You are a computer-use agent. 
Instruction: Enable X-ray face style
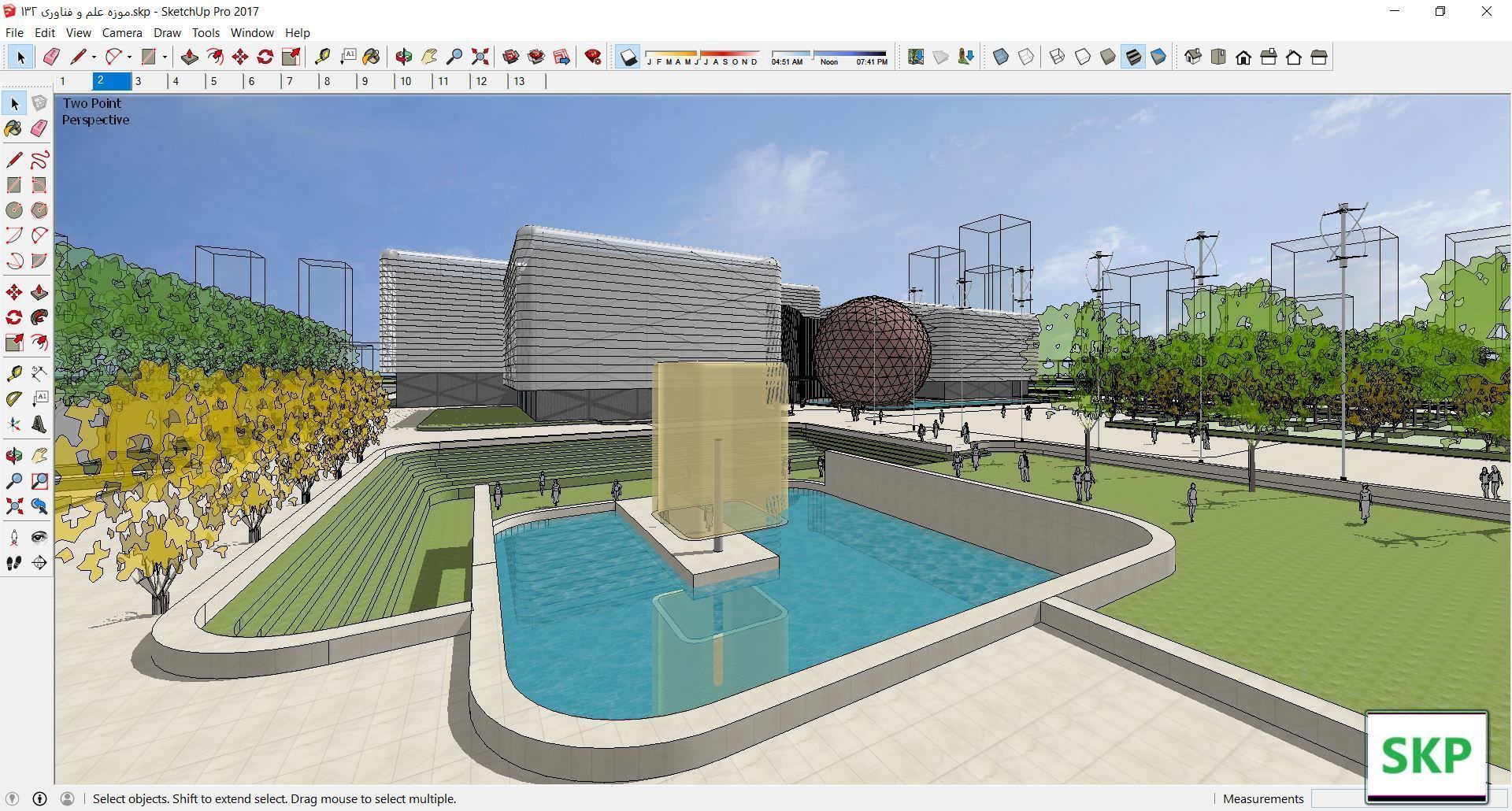point(1001,56)
